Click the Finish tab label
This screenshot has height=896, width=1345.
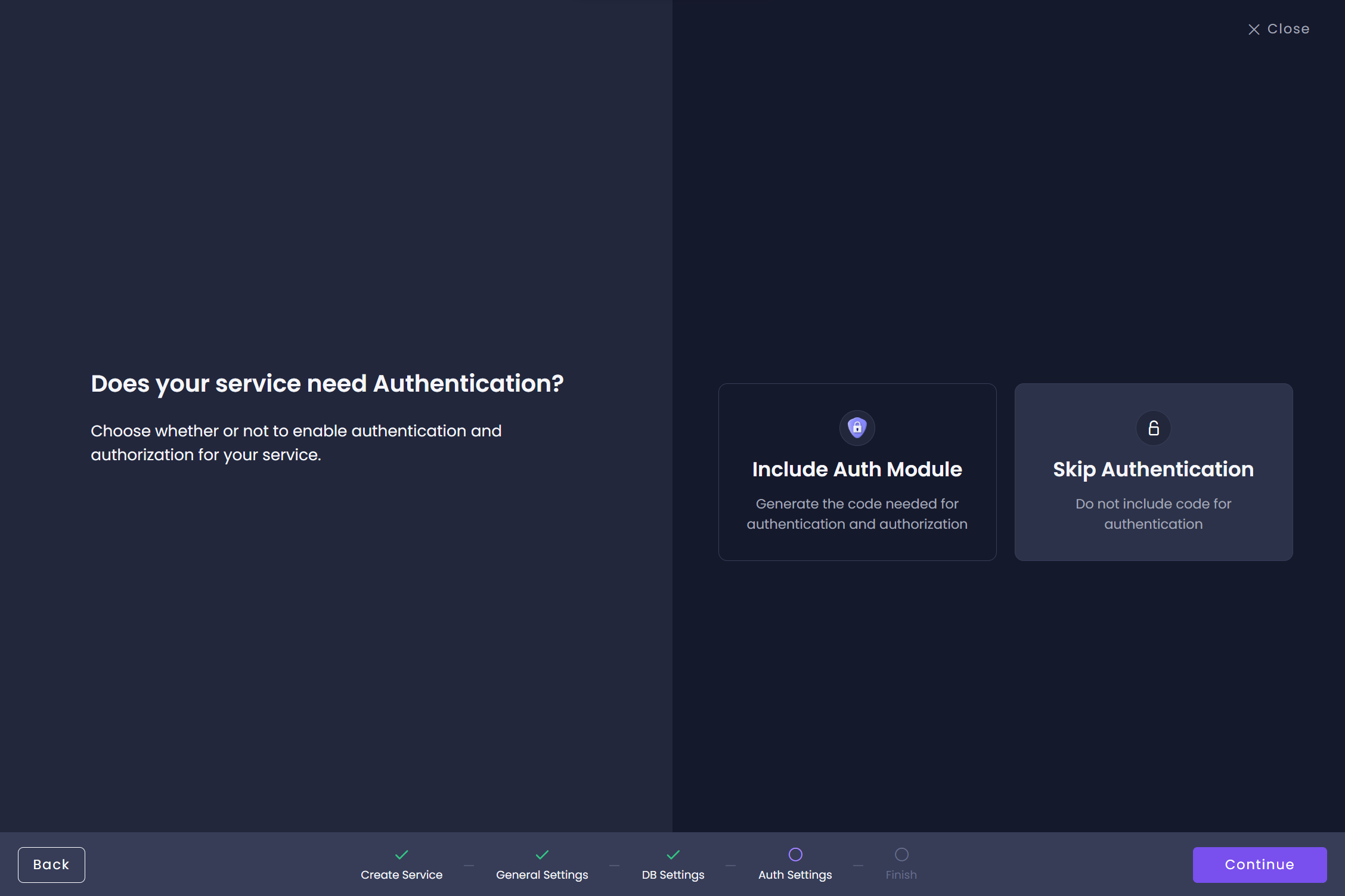[x=901, y=873]
